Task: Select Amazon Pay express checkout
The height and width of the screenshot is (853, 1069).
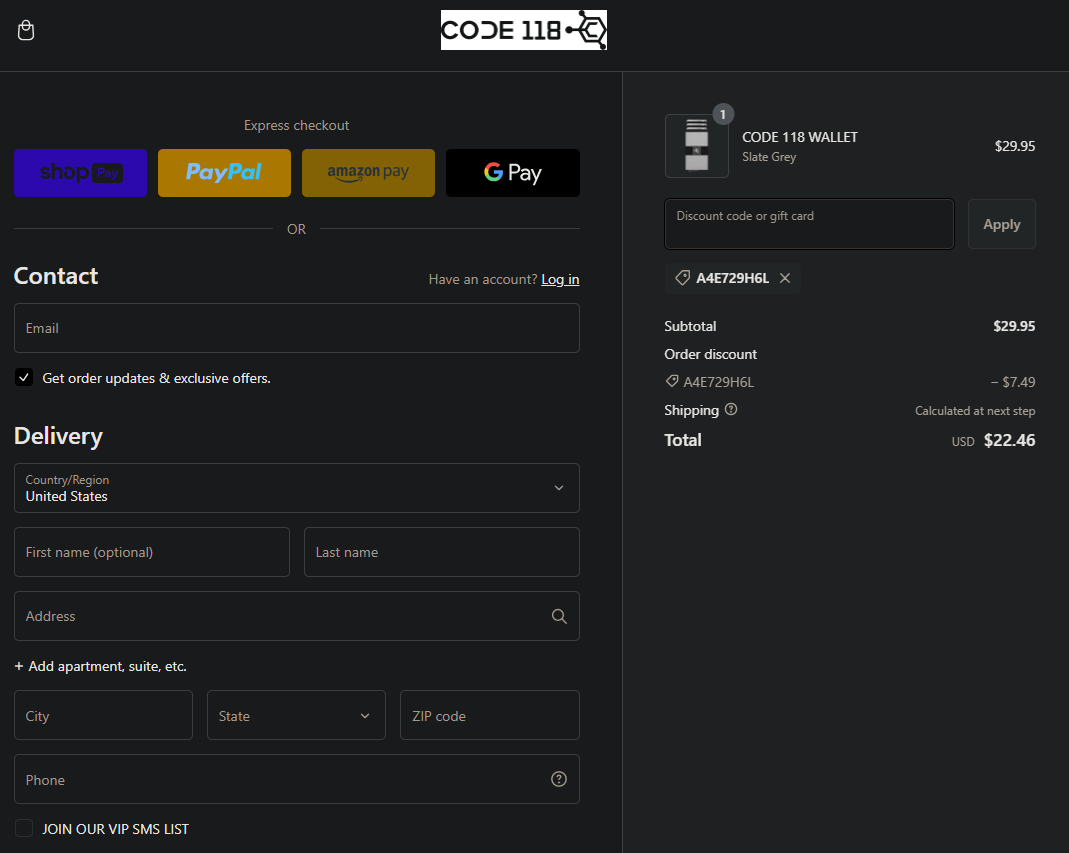Action: [x=368, y=173]
